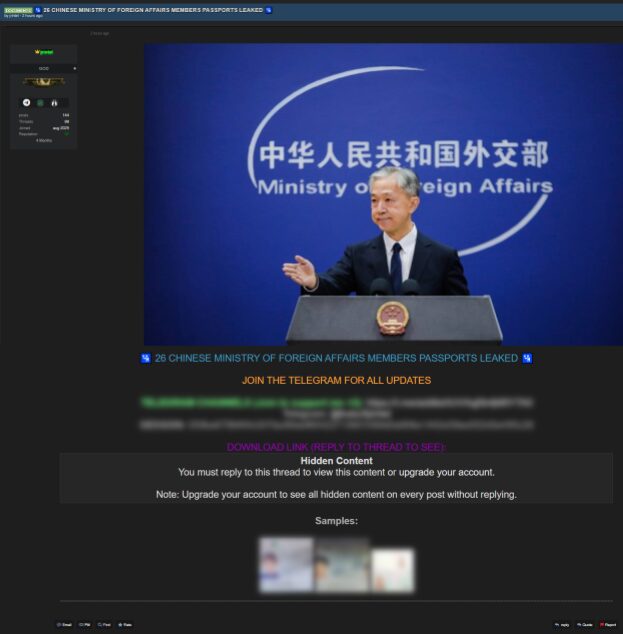This screenshot has height=634, width=623.
Task: Click the blue emoji left of the body heading
Action: (146, 358)
